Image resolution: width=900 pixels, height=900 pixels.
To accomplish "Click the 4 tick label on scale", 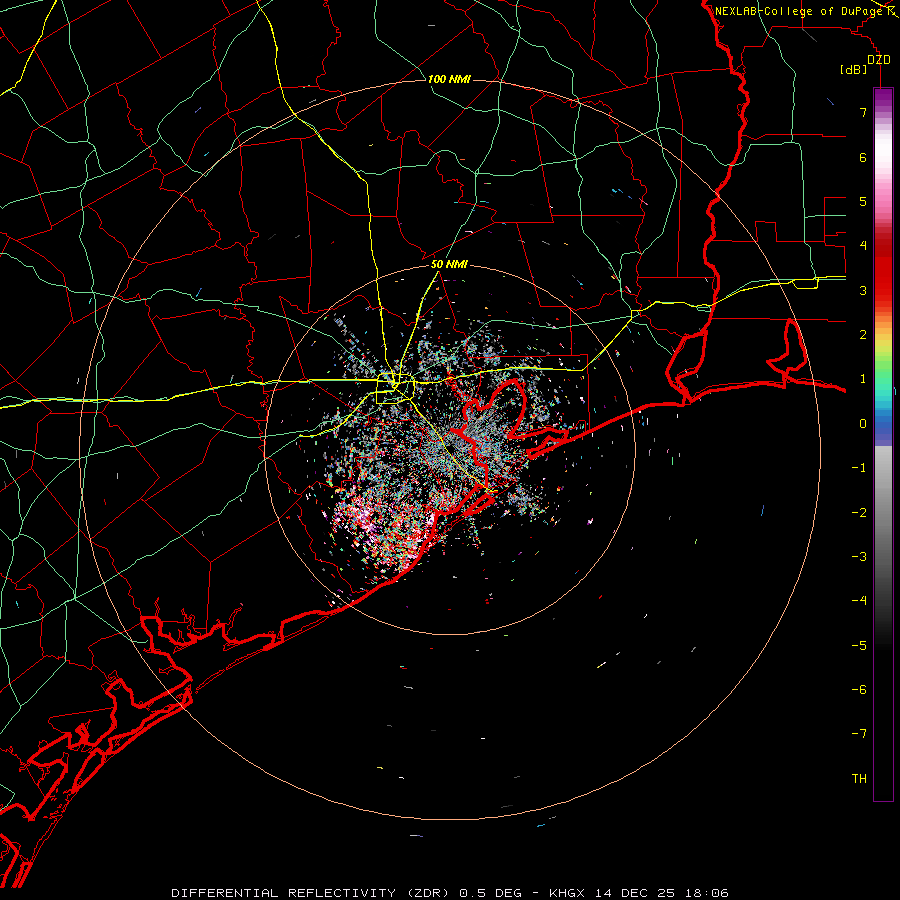I will pyautogui.click(x=863, y=246).
